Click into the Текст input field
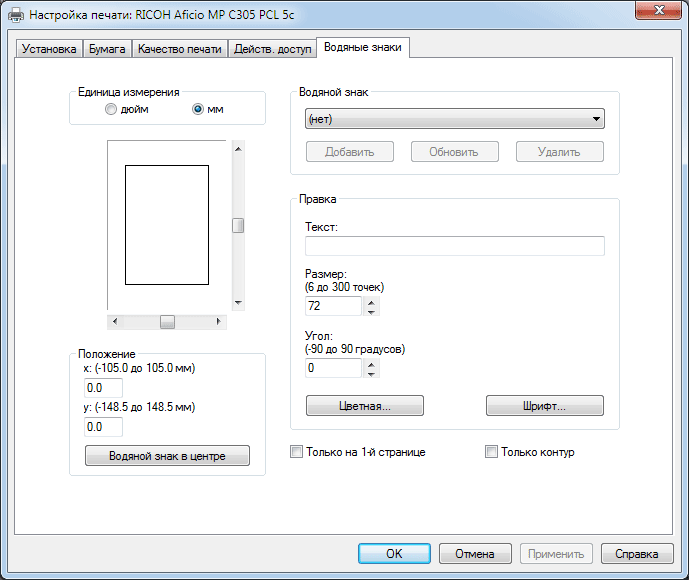The height and width of the screenshot is (580, 689). click(x=455, y=246)
